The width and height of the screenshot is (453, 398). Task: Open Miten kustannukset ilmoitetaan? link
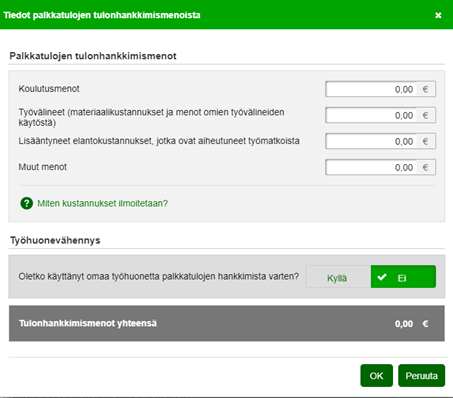(102, 203)
